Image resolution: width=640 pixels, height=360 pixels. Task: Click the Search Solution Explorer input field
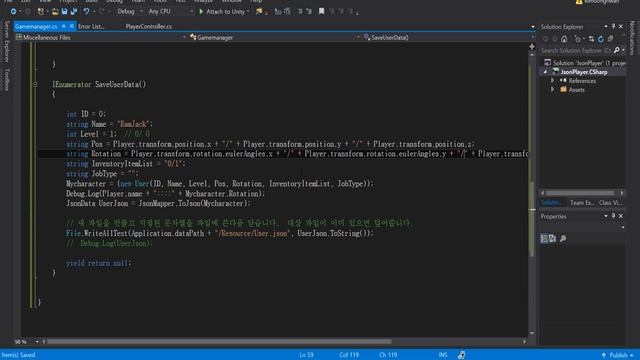[576, 50]
